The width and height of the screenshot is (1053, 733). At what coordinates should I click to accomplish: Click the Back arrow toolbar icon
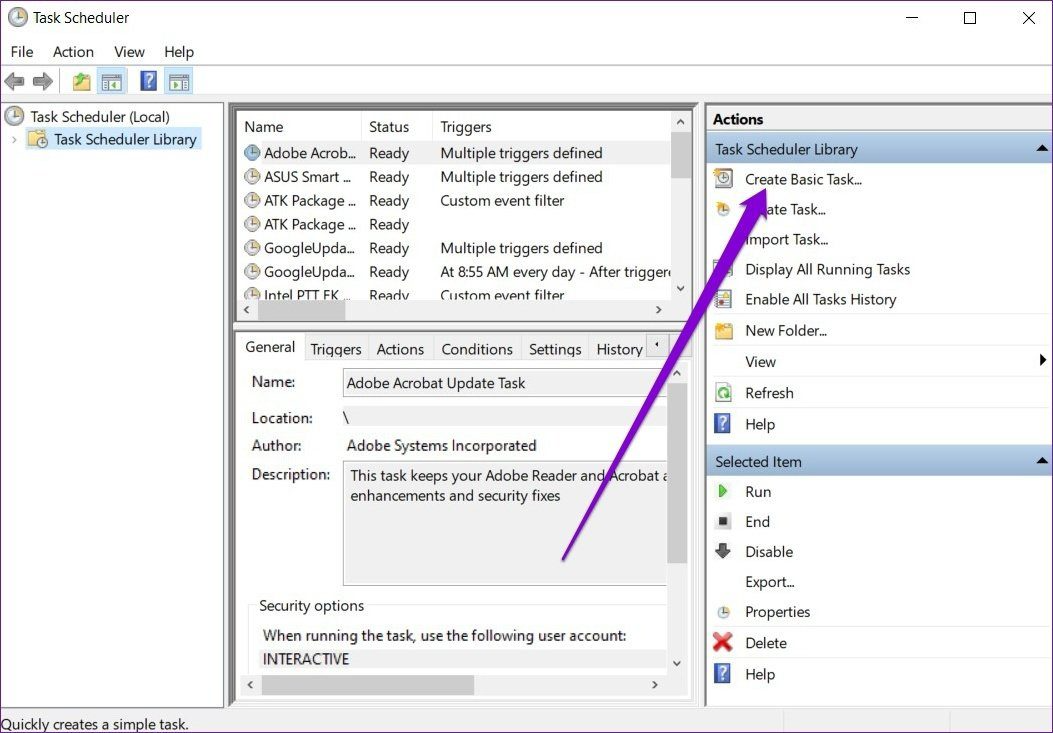tap(14, 82)
